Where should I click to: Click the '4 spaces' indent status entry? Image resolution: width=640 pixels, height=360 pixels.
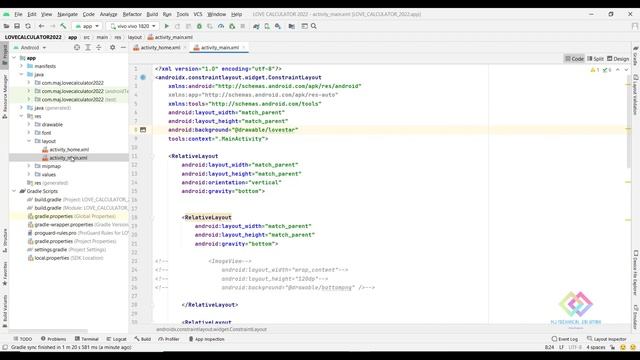[x=596, y=347]
